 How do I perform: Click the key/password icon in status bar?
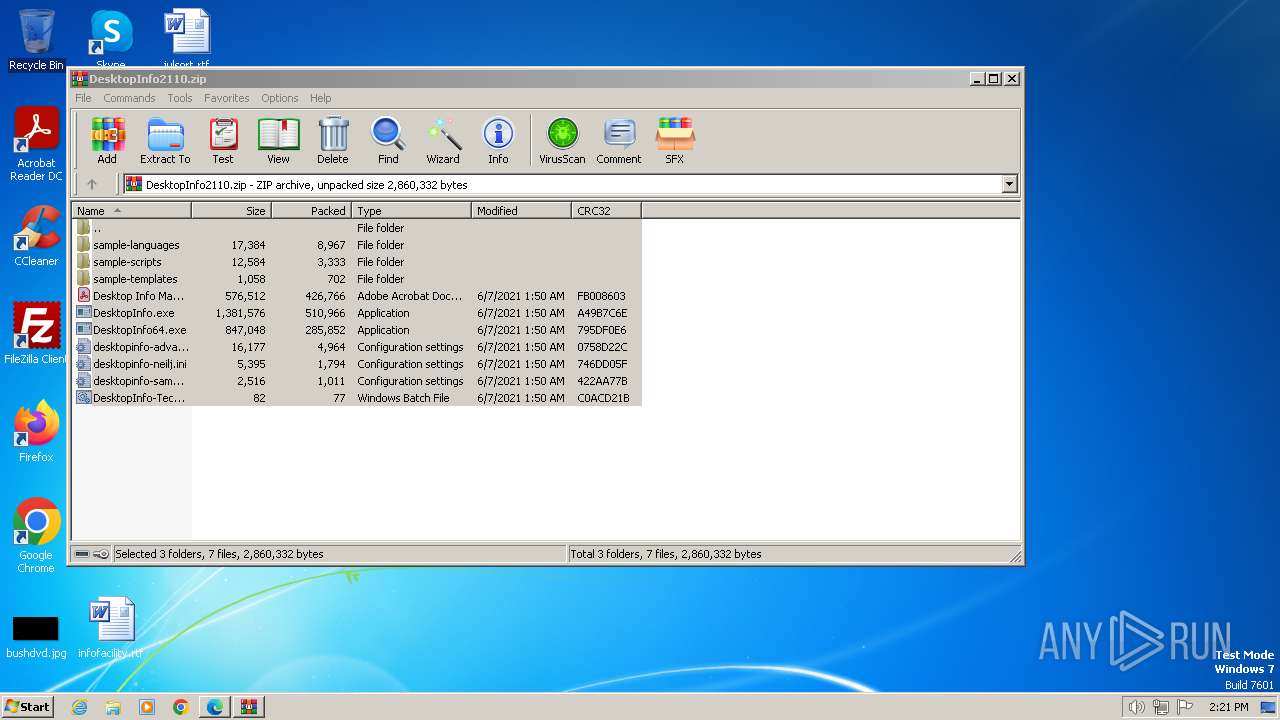101,554
